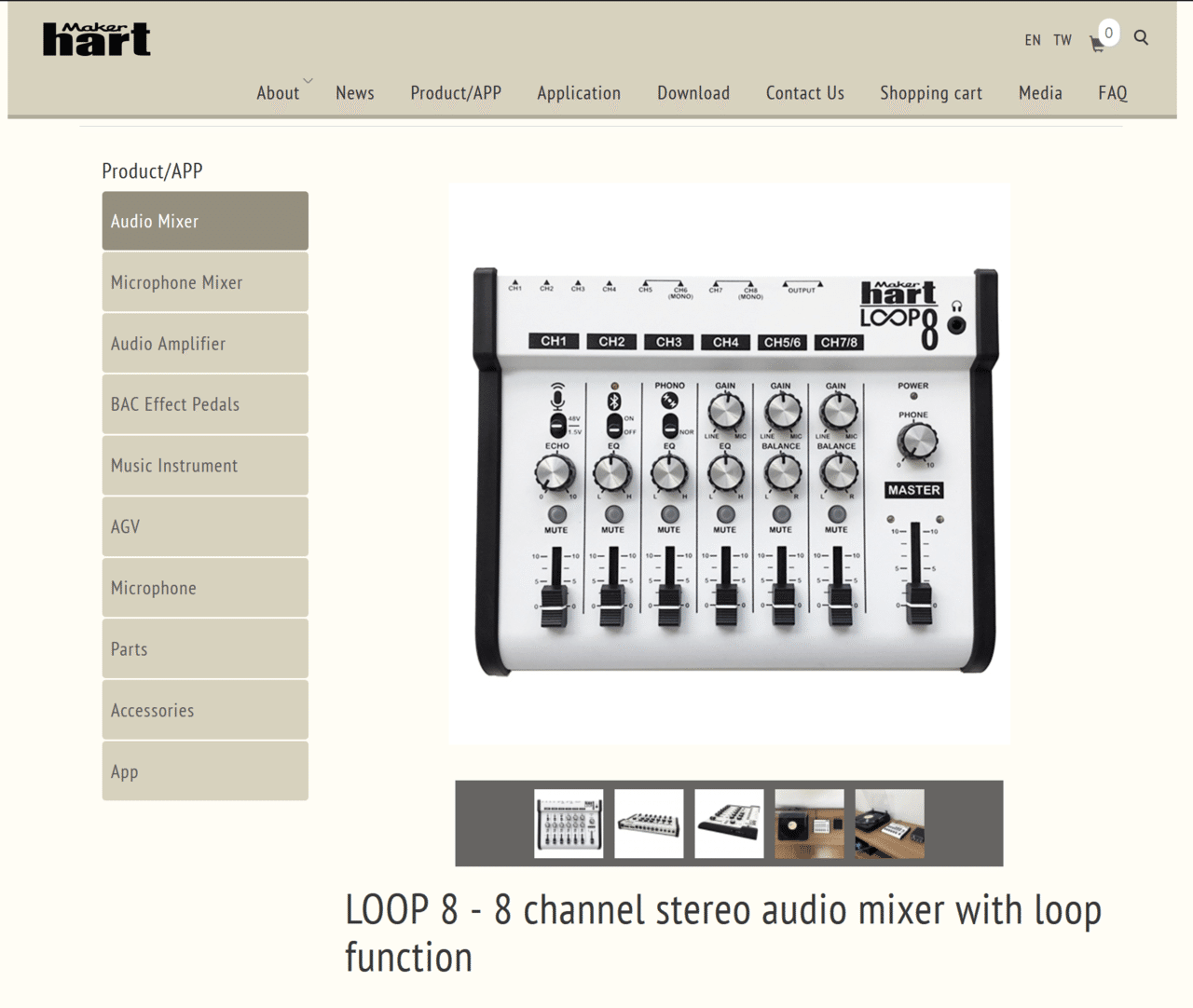The width and height of the screenshot is (1193, 1008).
Task: Open the News menu item
Action: coord(354,92)
